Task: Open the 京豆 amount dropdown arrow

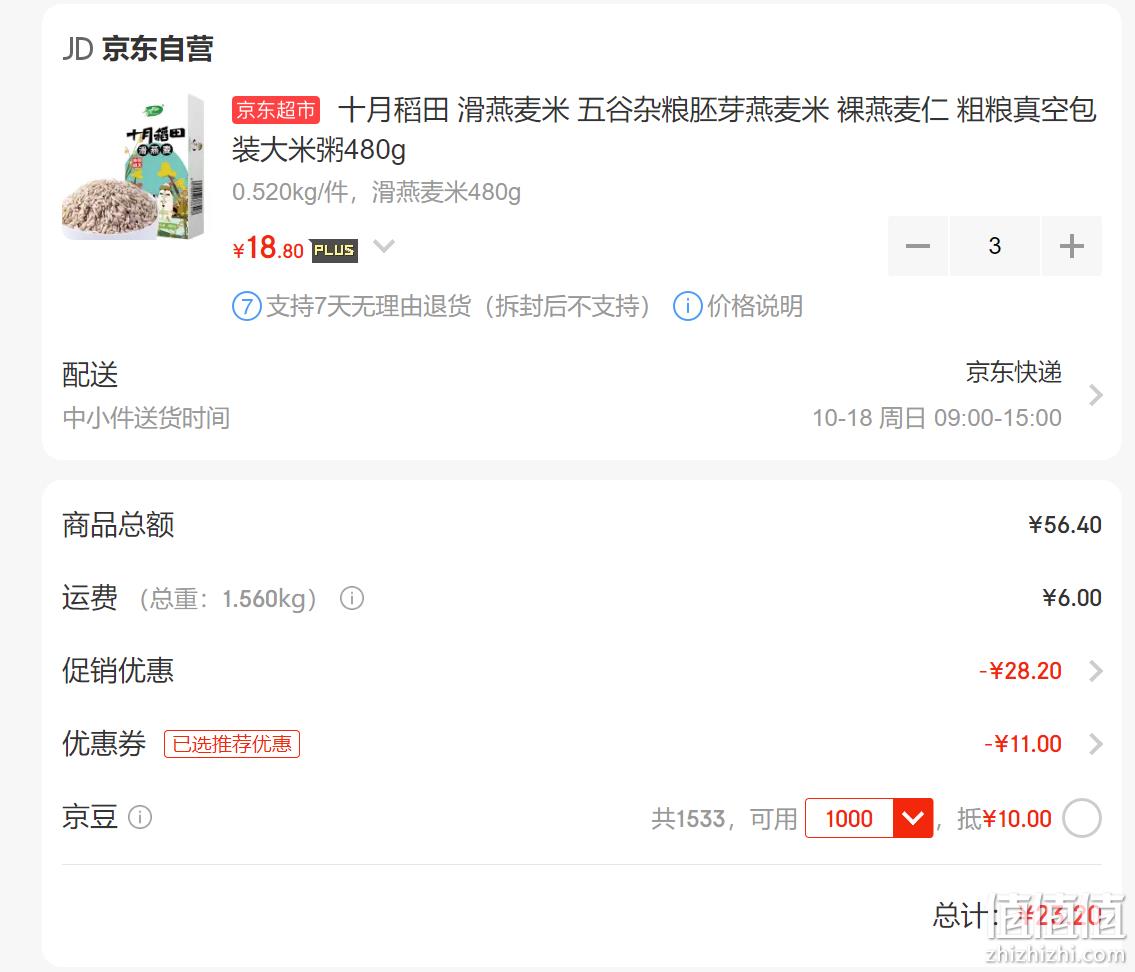Action: pyautogui.click(x=913, y=818)
